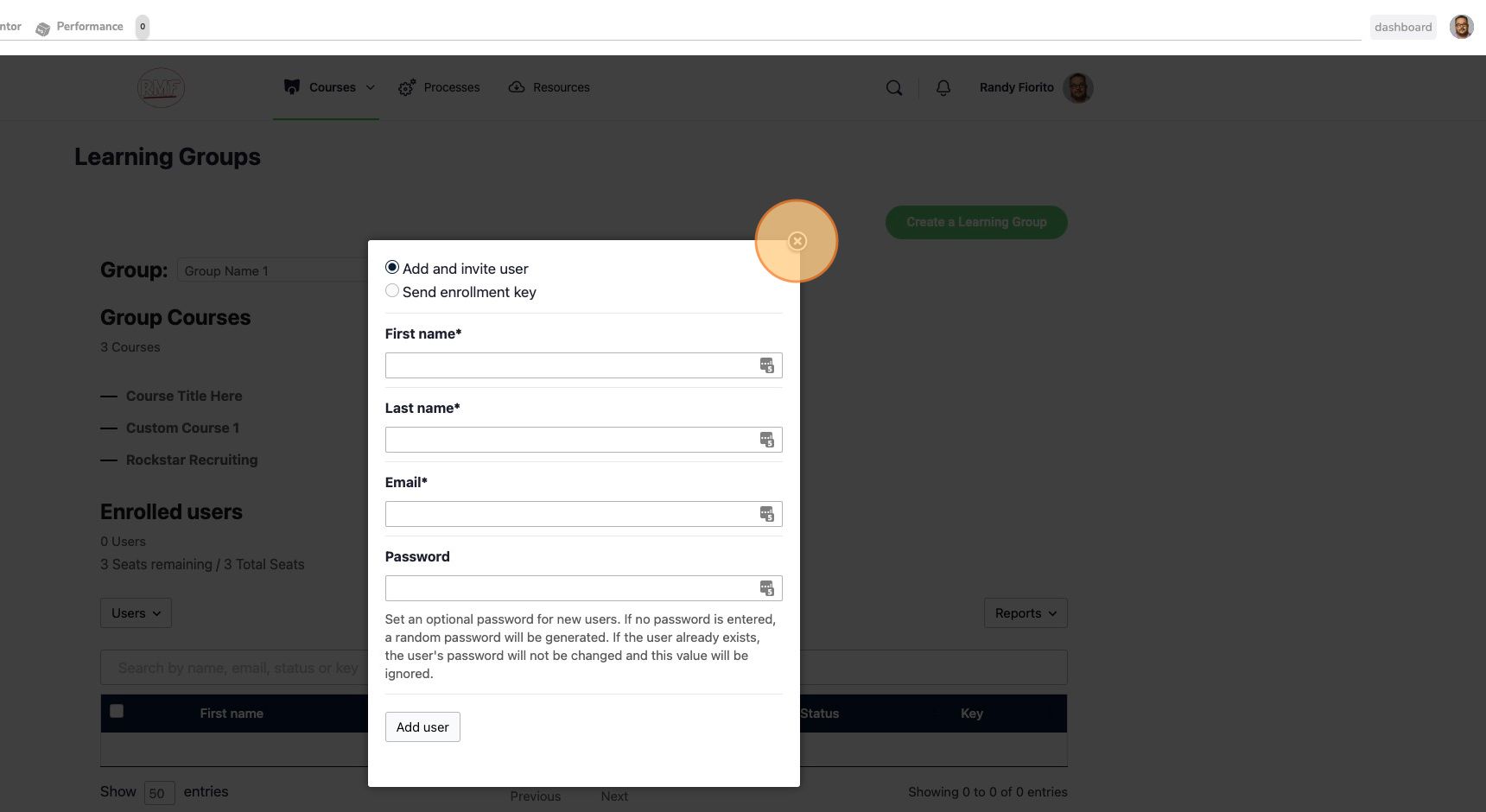Click the Add user button

(422, 727)
